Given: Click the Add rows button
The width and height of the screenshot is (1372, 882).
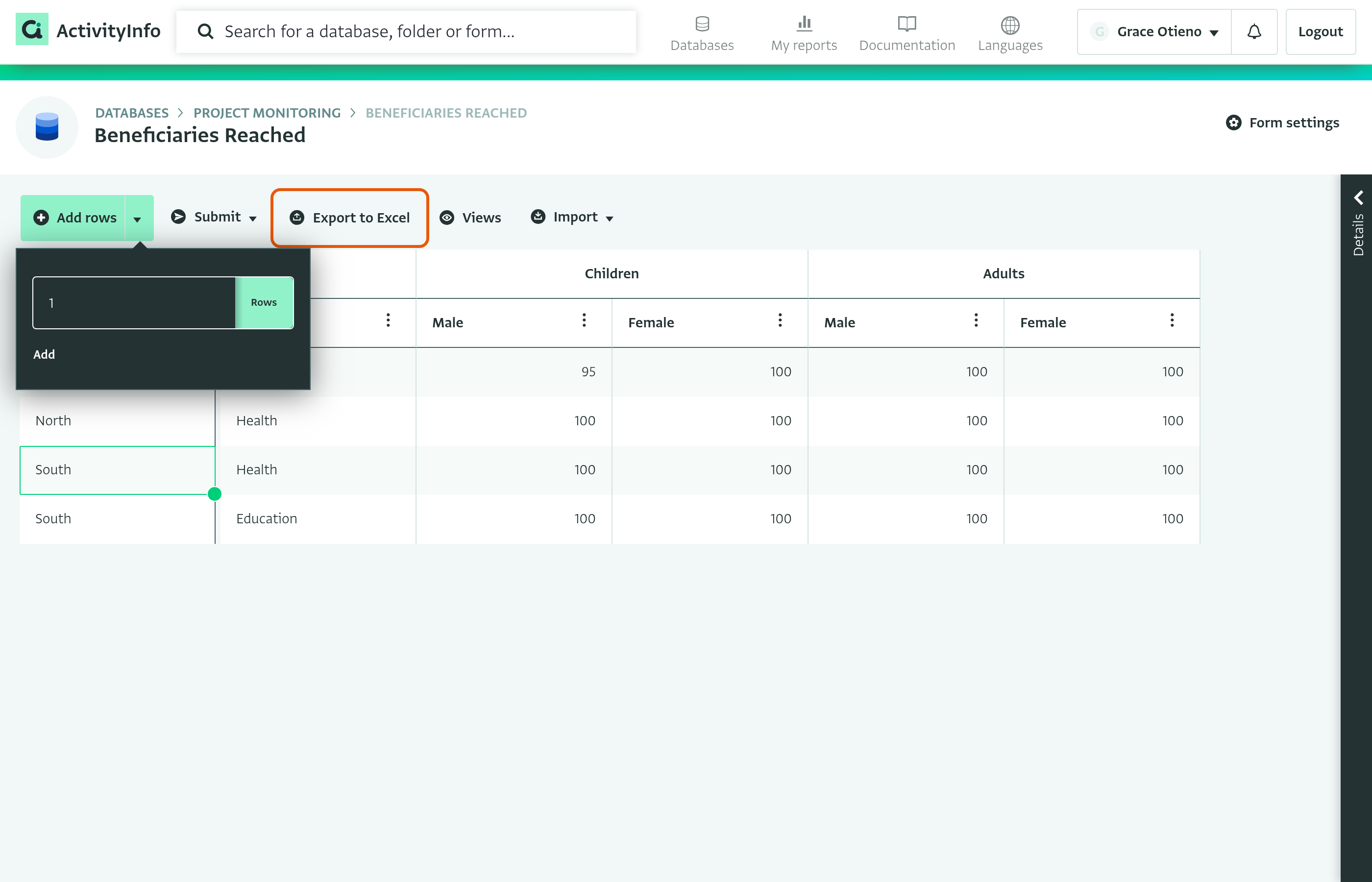Looking at the screenshot, I should (73, 218).
